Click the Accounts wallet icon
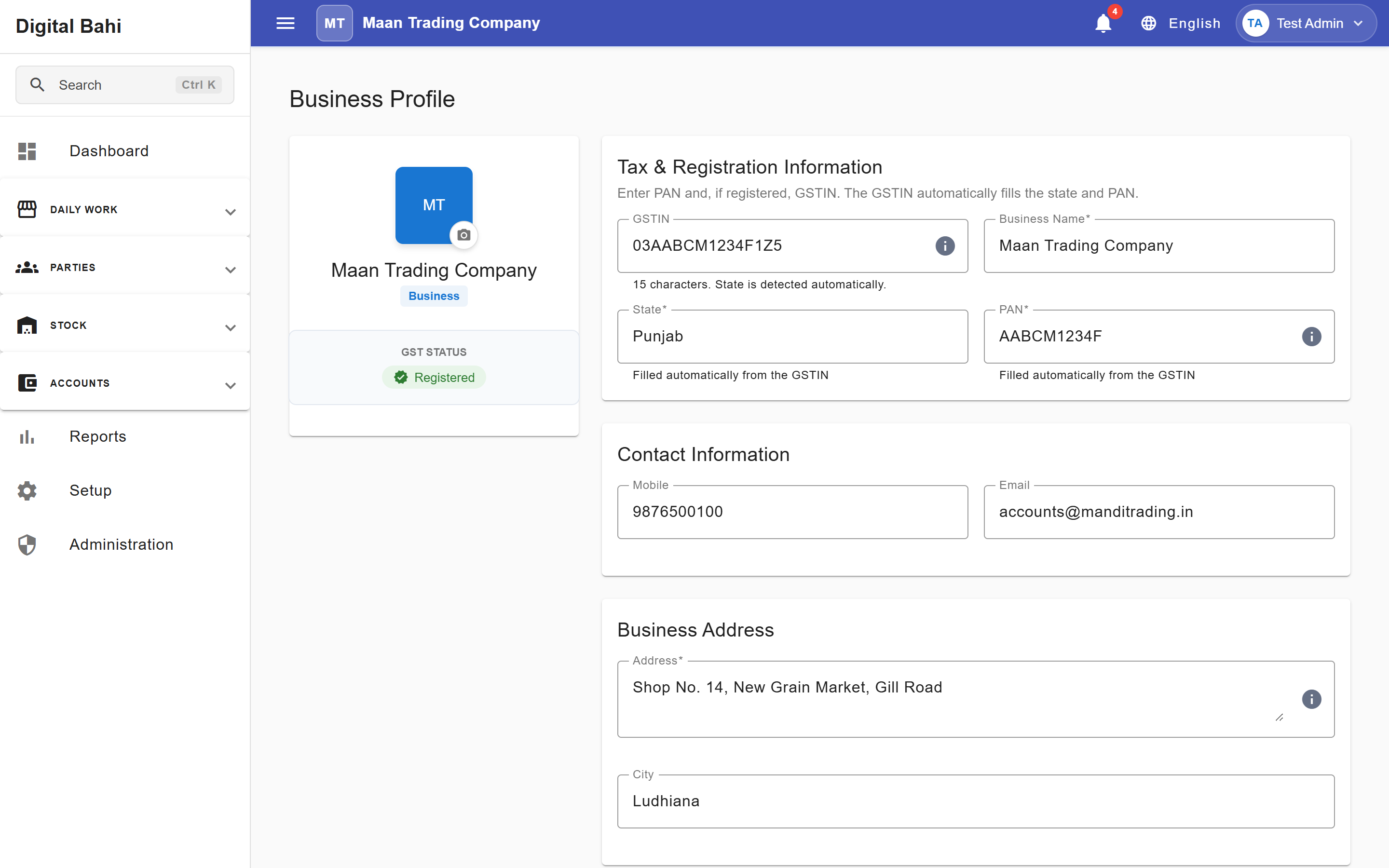1389x868 pixels. click(27, 383)
